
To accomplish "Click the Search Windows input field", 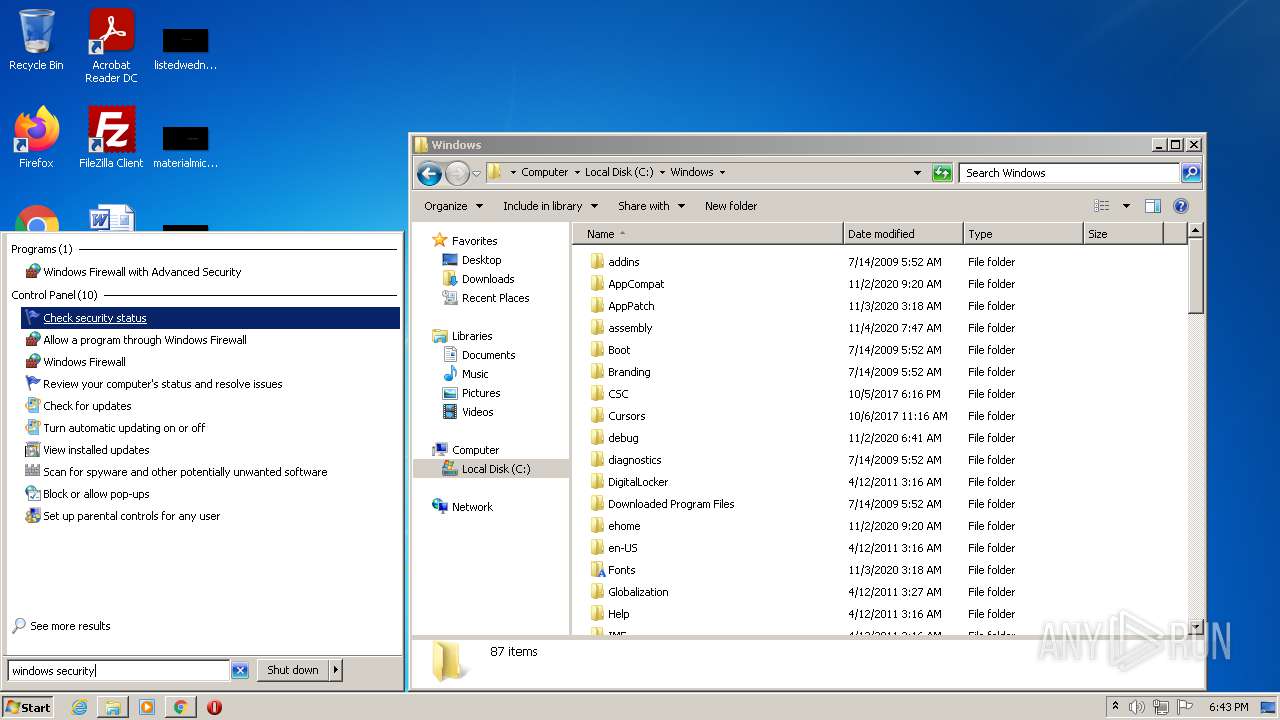I will pyautogui.click(x=1069, y=173).
